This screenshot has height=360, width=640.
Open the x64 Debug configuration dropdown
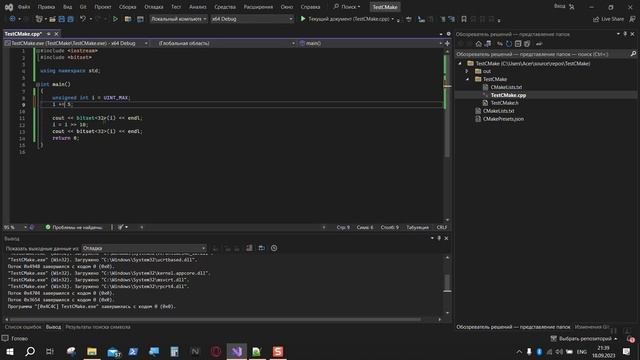tap(252, 19)
